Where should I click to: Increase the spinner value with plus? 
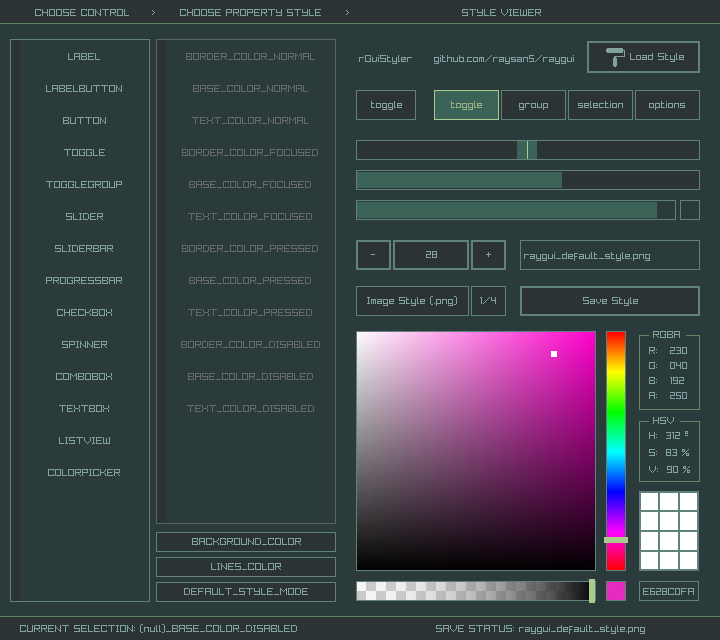click(x=488, y=255)
